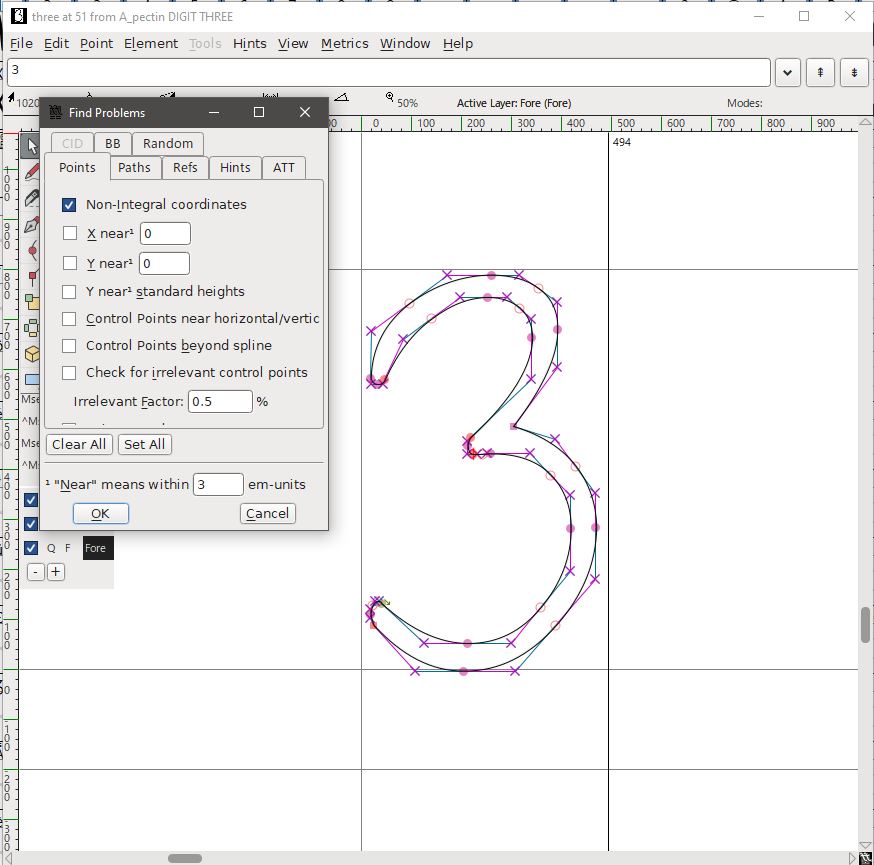Switch to the Paths tab
This screenshot has height=865, width=874.
pos(134,168)
